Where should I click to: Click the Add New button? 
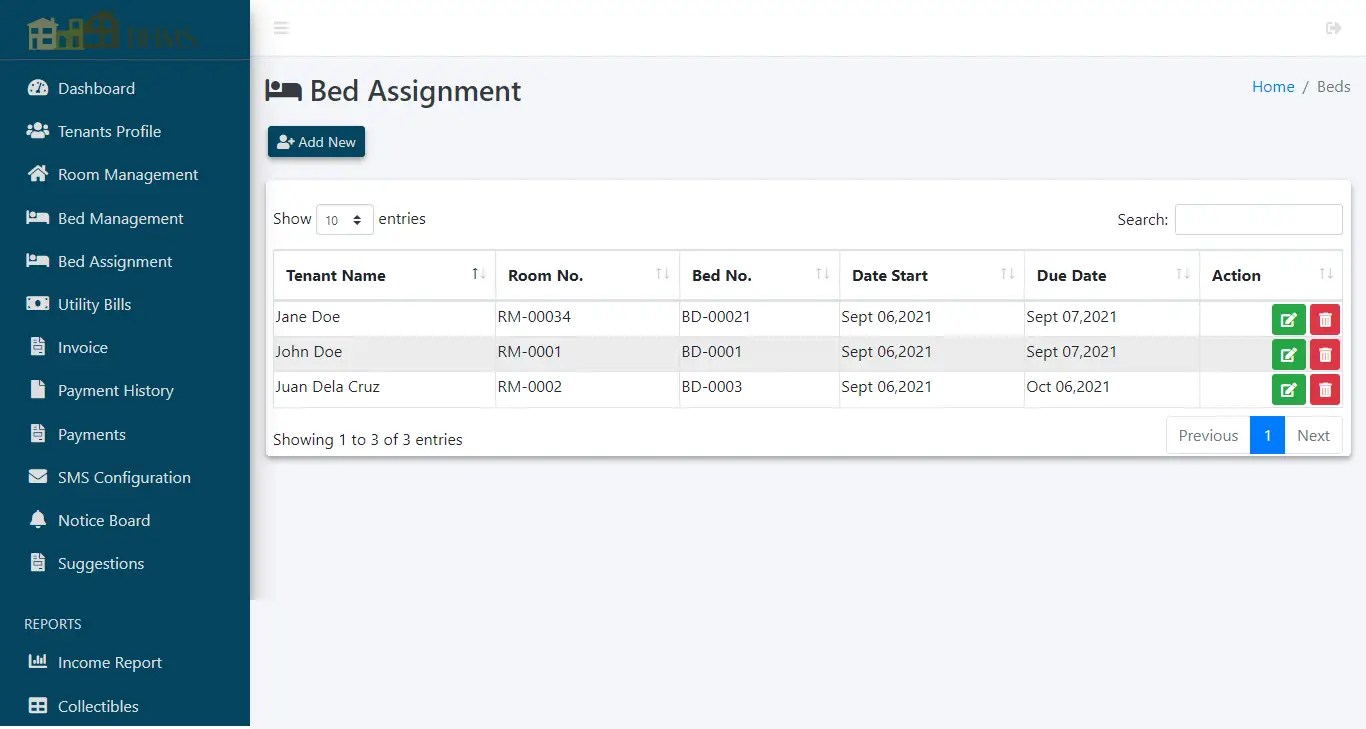316,141
